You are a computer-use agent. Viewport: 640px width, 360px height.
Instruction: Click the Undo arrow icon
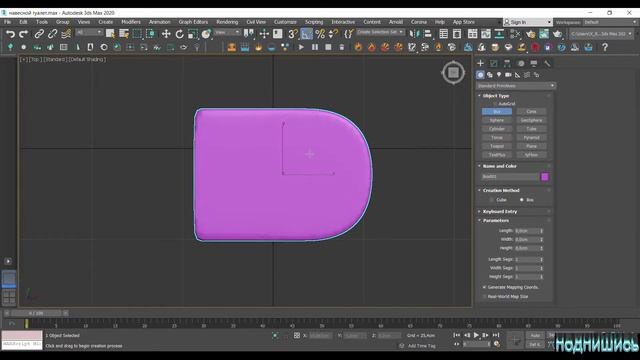coord(10,34)
